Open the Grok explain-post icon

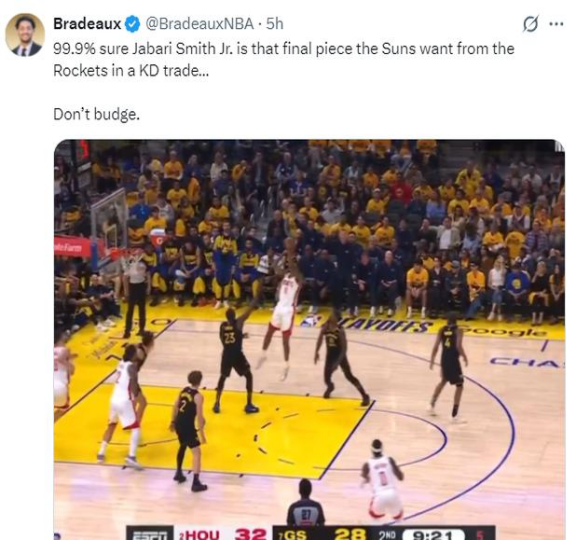point(530,25)
